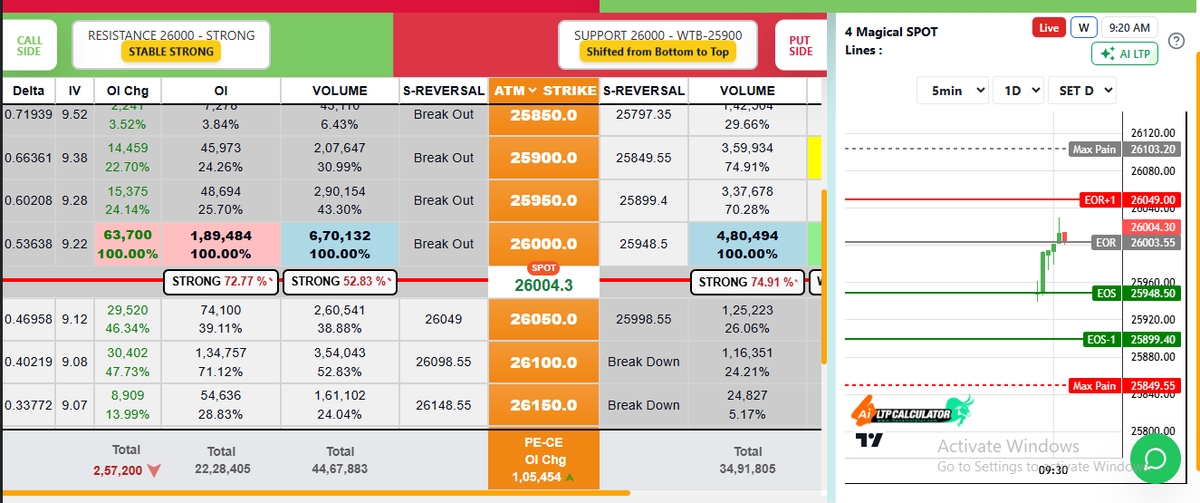Open the 5min interval dropdown
Screen dimensions: 1200x503
click(x=953, y=90)
